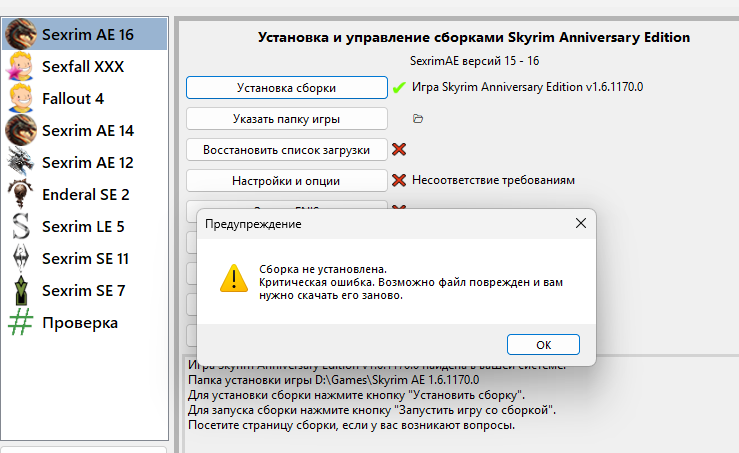Click Восстановить список загрузки button

click(286, 150)
